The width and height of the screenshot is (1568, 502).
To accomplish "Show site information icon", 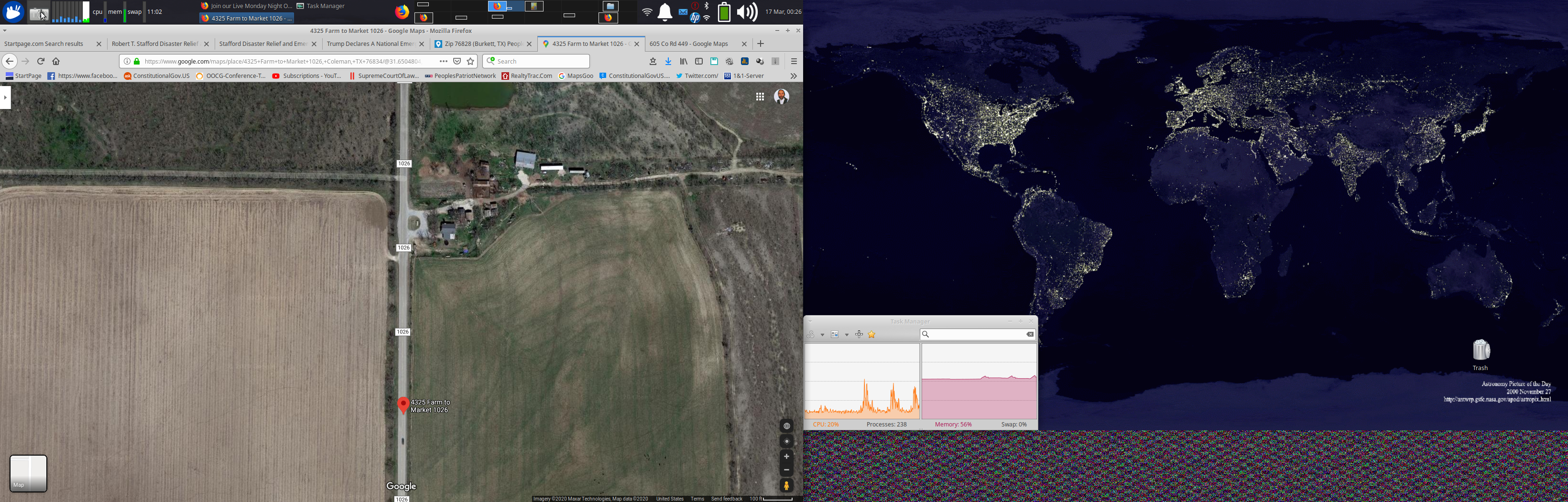I will 127,61.
